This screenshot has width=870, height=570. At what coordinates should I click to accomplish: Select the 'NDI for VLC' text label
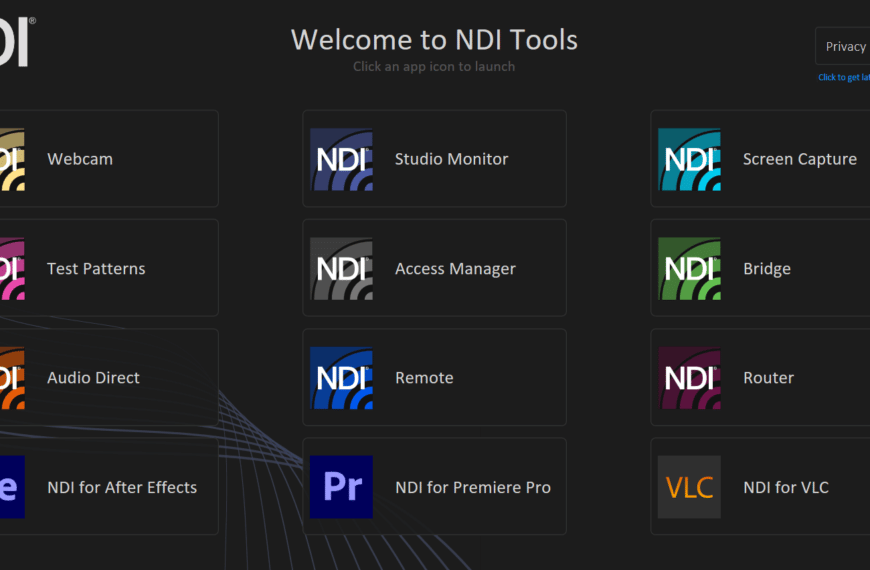[x=785, y=488]
